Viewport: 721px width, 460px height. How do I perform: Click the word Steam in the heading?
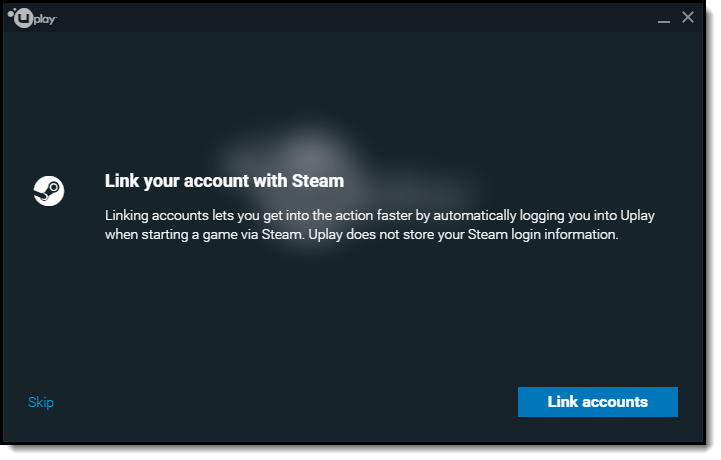point(318,181)
